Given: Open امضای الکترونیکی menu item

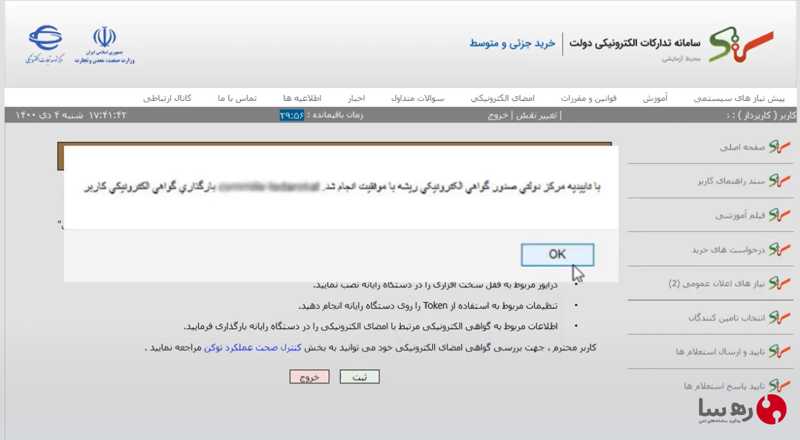Looking at the screenshot, I should tap(503, 98).
